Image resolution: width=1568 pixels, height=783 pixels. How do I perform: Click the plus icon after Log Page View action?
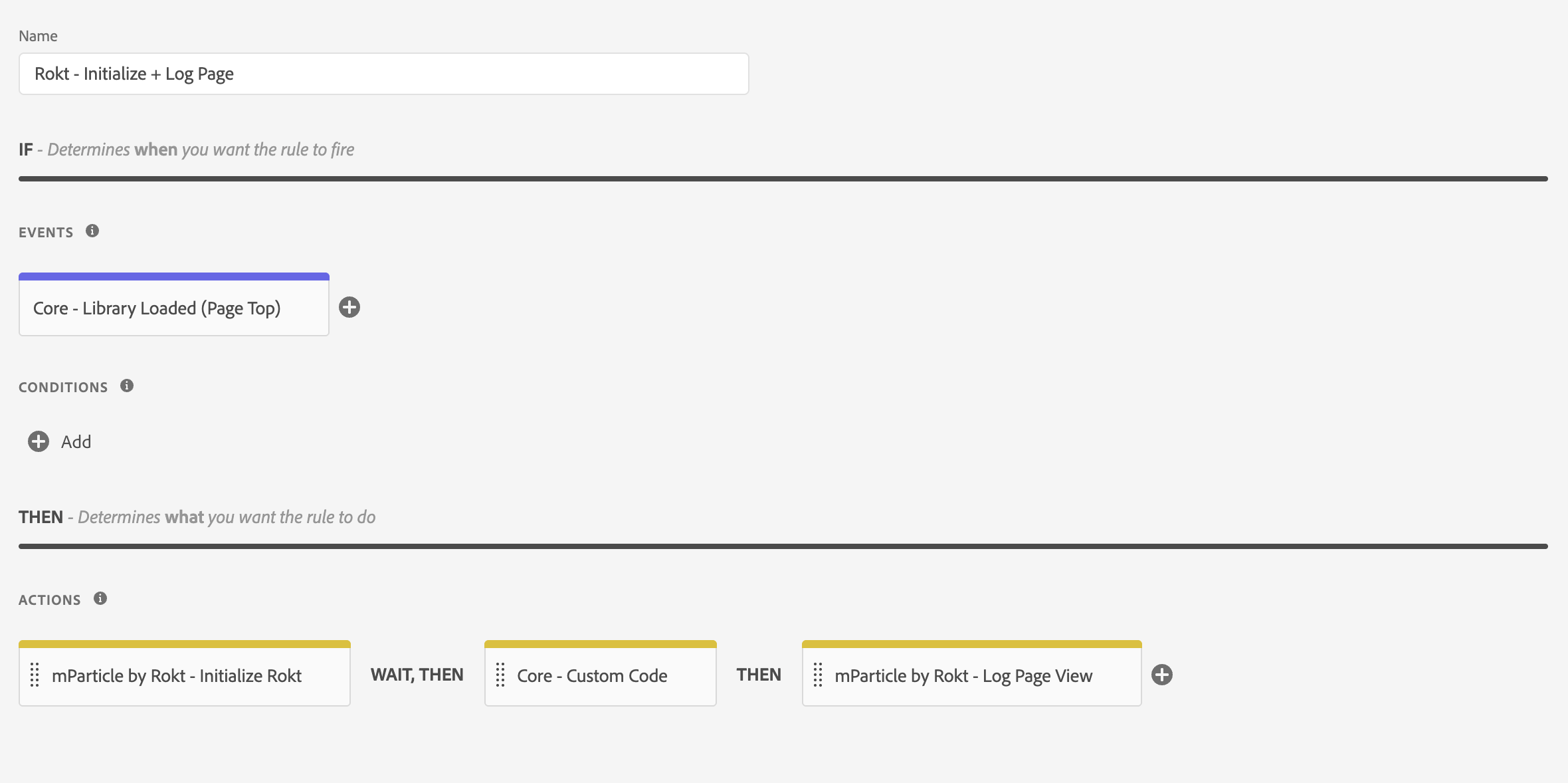click(x=1163, y=674)
